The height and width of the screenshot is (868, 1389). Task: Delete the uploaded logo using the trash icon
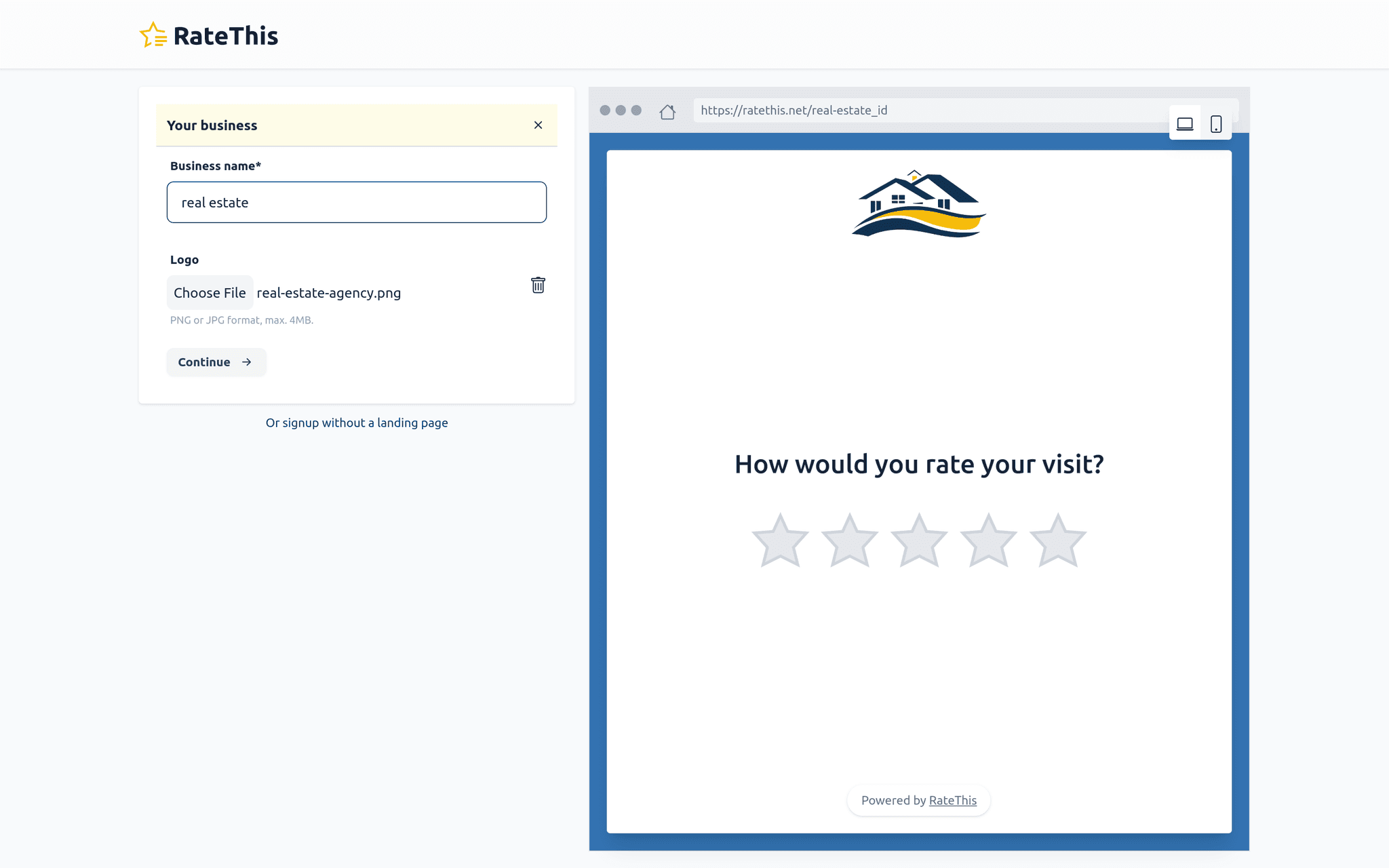click(538, 285)
